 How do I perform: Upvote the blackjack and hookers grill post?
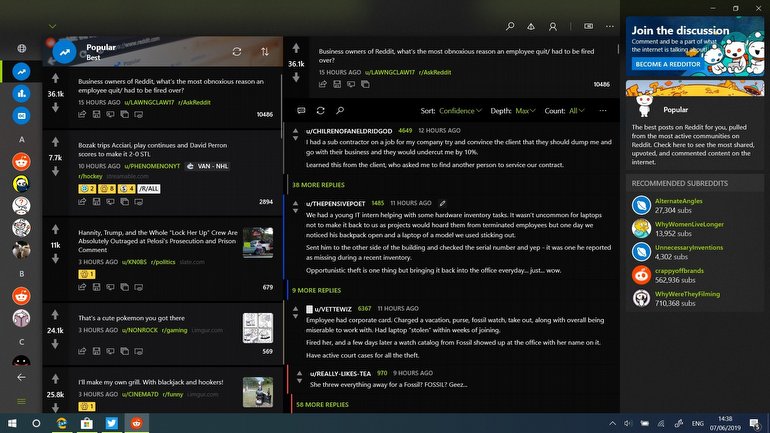(x=55, y=379)
